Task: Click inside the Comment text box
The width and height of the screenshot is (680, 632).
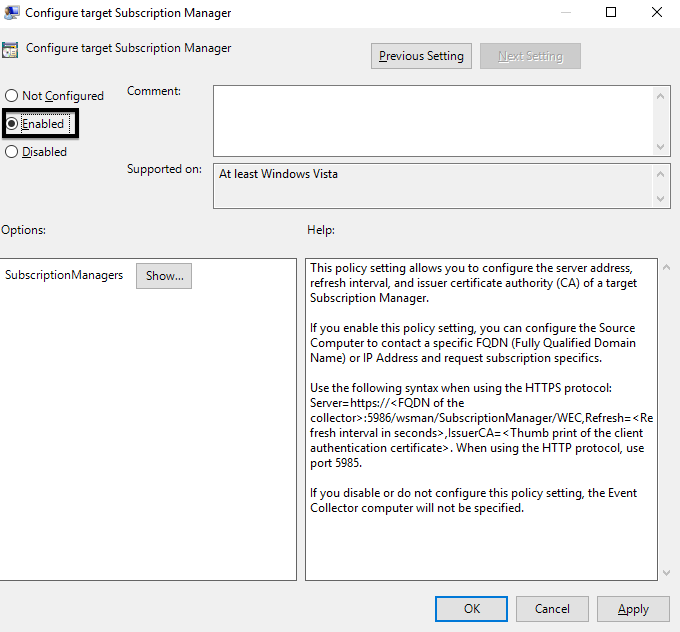Action: tap(433, 121)
